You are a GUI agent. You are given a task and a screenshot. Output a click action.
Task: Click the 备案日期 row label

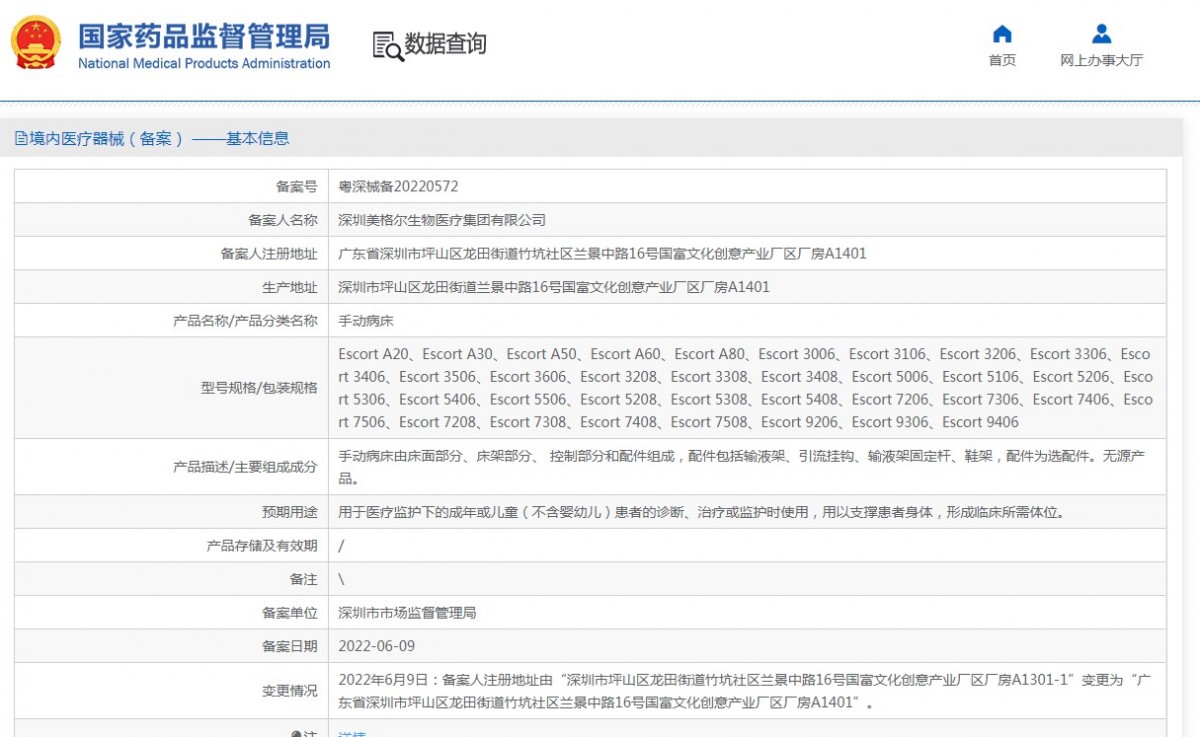[289, 647]
